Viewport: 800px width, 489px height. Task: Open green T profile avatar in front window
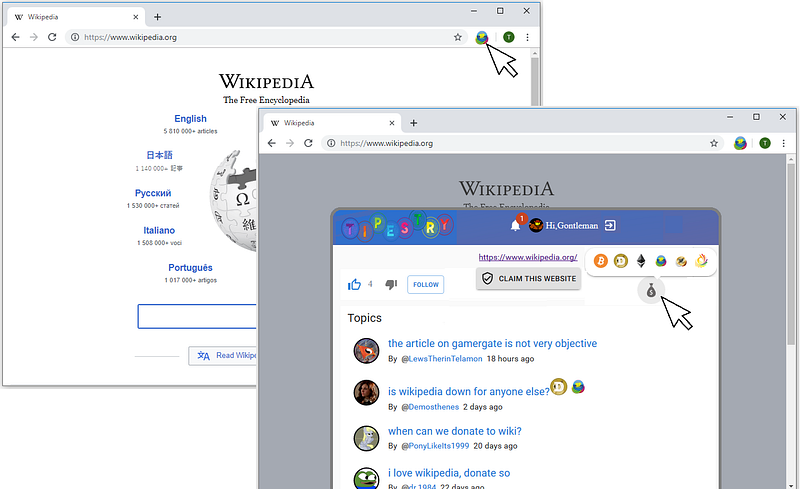tap(765, 143)
